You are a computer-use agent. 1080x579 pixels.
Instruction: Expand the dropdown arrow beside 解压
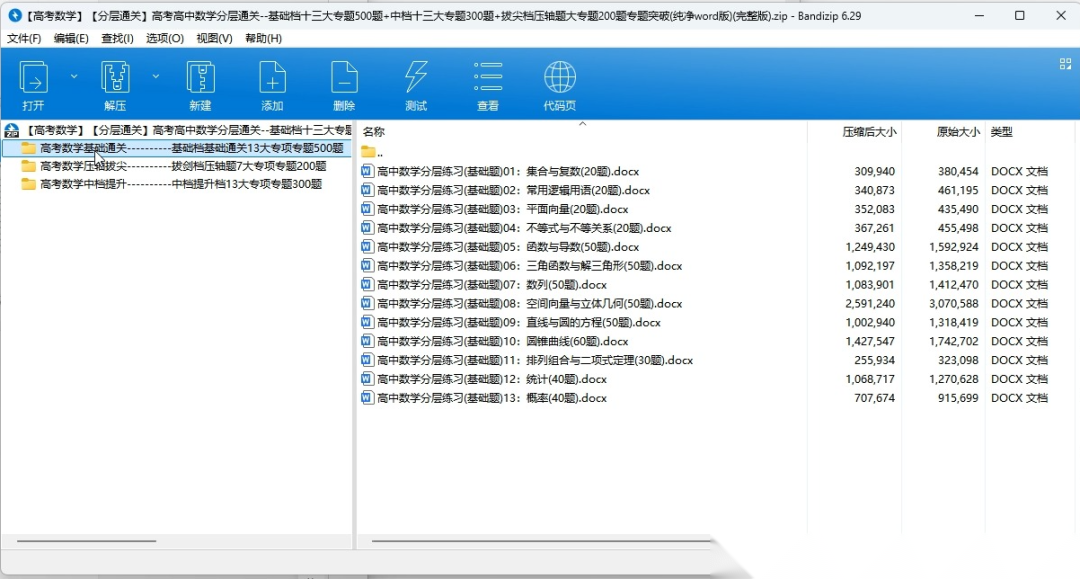[155, 76]
